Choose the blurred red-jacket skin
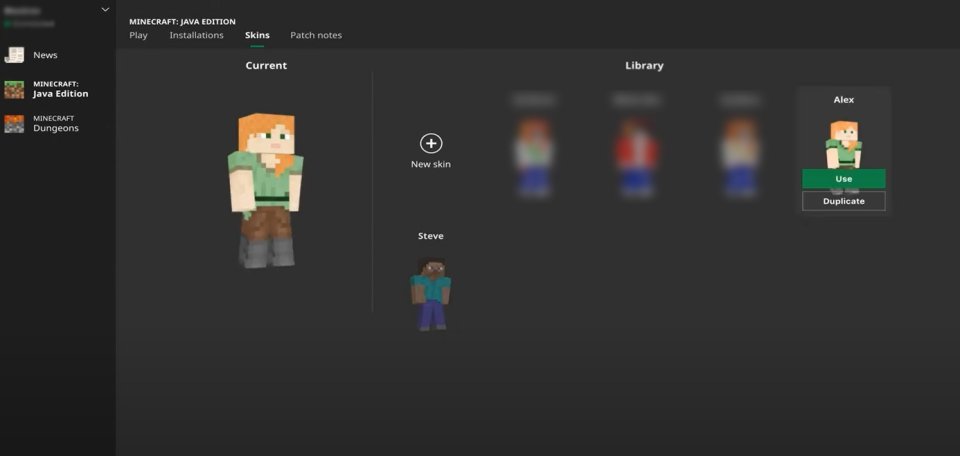 click(637, 158)
